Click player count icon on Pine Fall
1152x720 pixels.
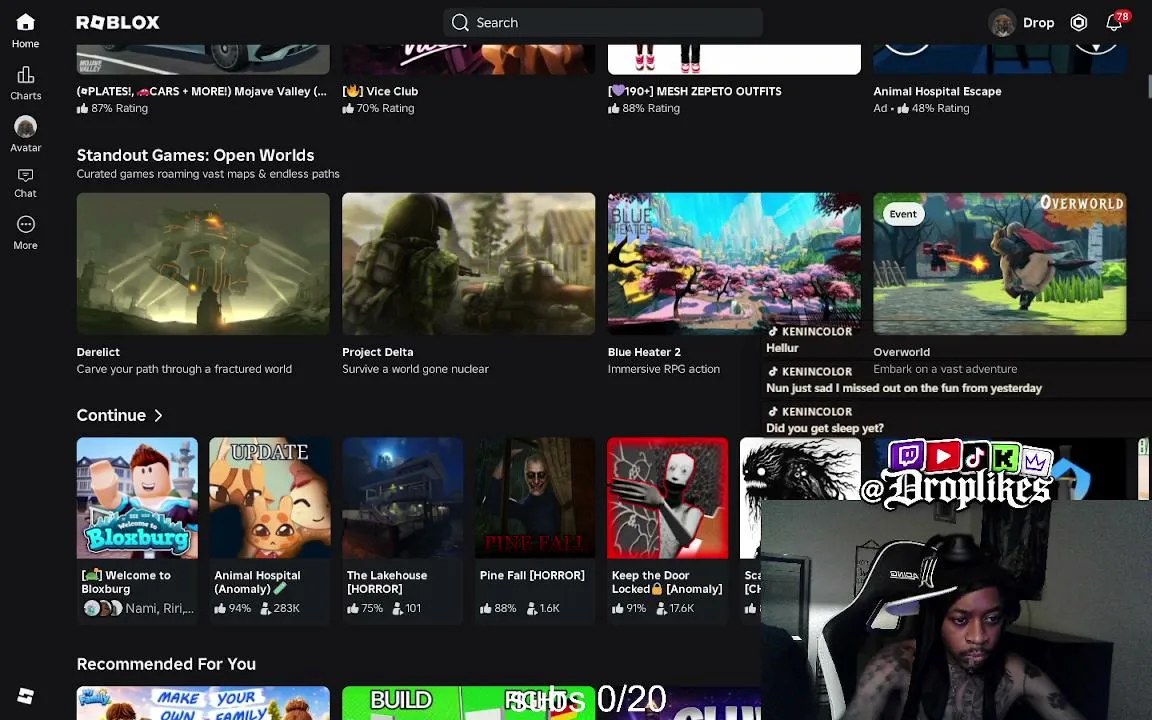[x=532, y=608]
